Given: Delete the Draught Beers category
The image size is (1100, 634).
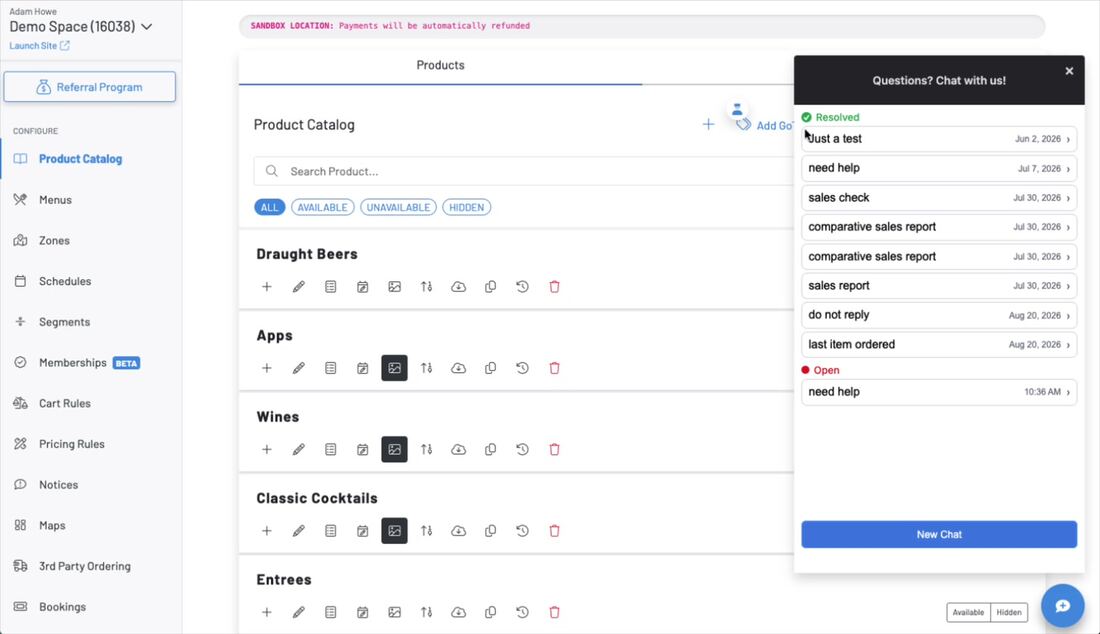Looking at the screenshot, I should pyautogui.click(x=554, y=286).
